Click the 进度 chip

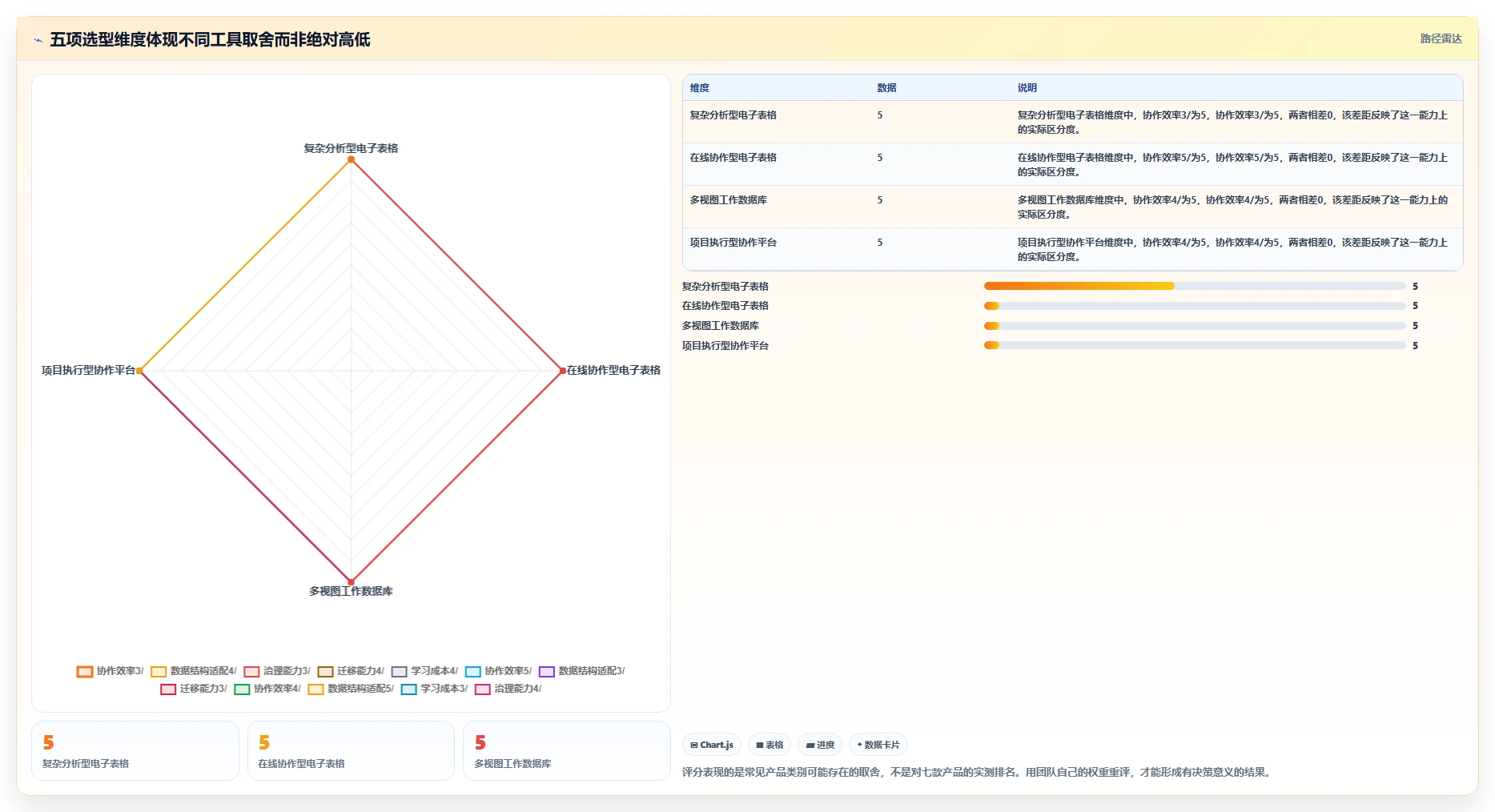pyautogui.click(x=820, y=745)
